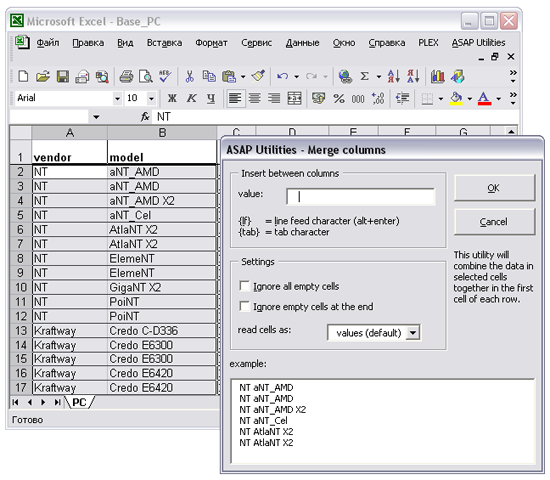Screen dimensions: 550x480
Task: Open undo history dropdown arrow
Action: (296, 76)
